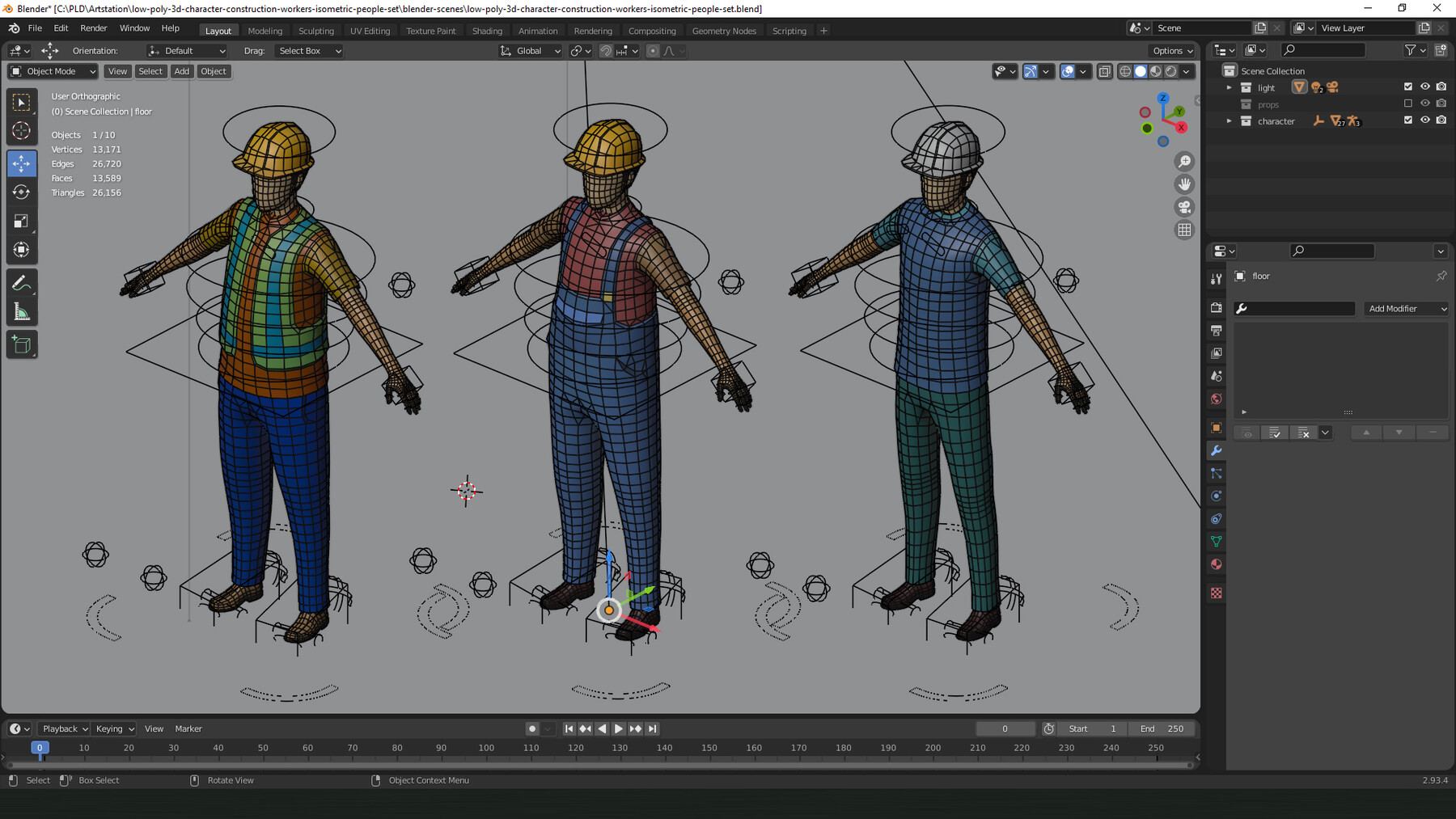
Task: Open World Properties tab
Action: click(1217, 399)
